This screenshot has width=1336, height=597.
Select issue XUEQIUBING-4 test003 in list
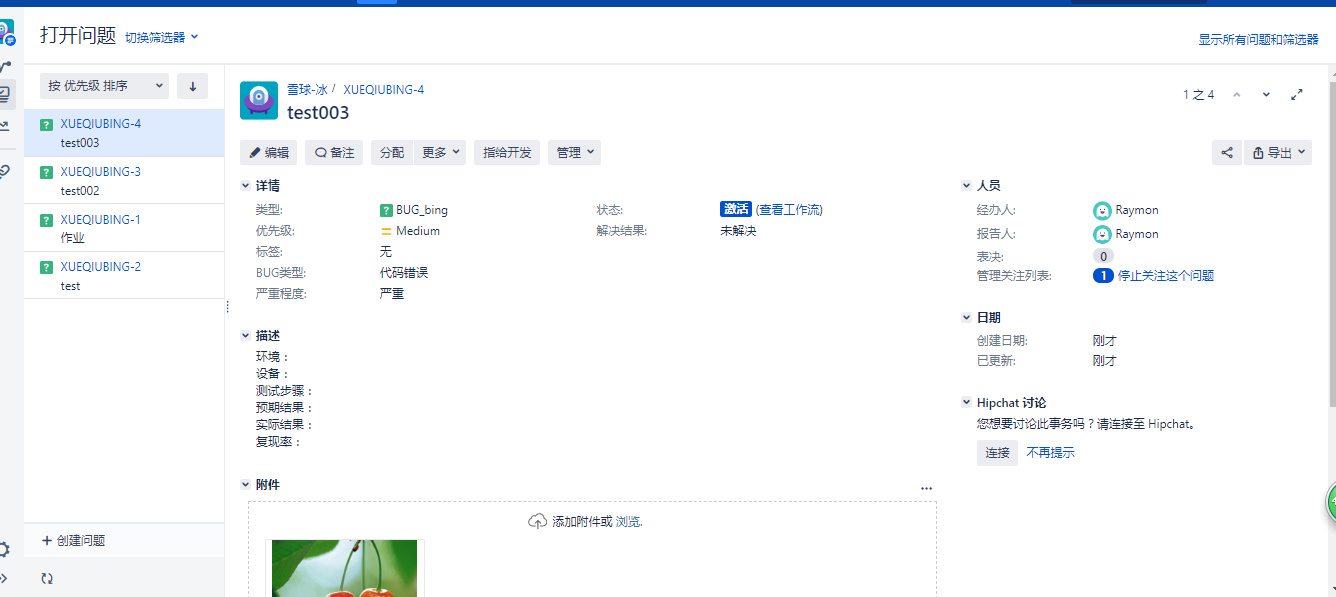[124, 133]
